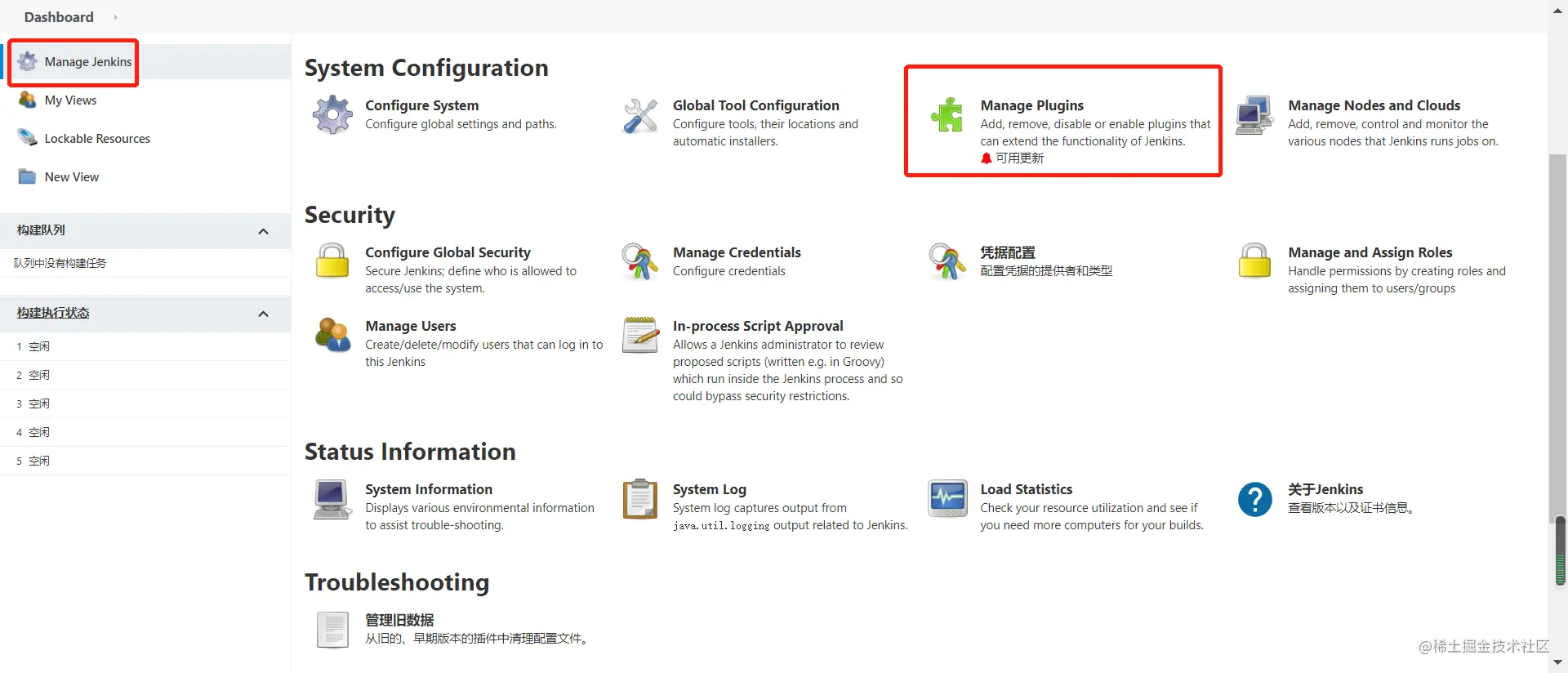Select executor row 2 空闲
Image resolution: width=1568 pixels, height=673 pixels.
[x=145, y=375]
